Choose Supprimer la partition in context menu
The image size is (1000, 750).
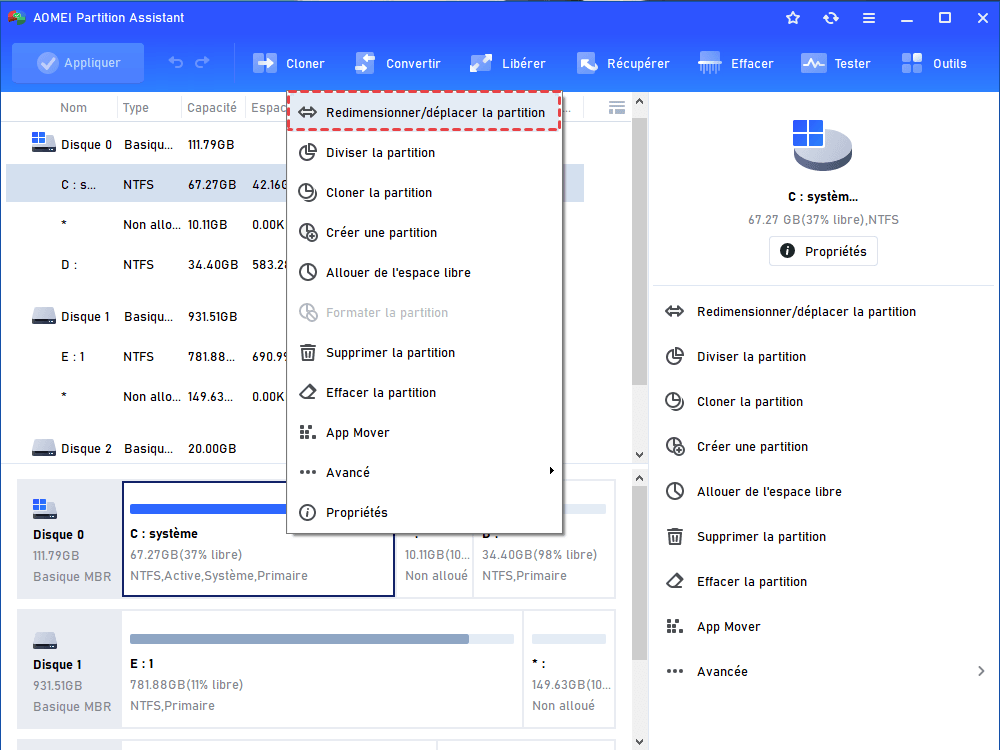point(424,353)
